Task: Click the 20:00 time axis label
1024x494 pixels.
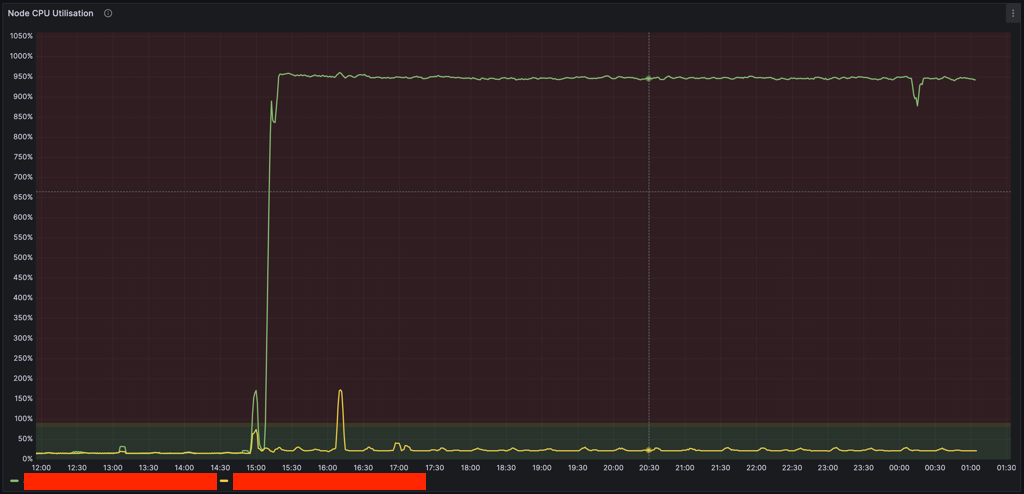Action: [x=613, y=468]
